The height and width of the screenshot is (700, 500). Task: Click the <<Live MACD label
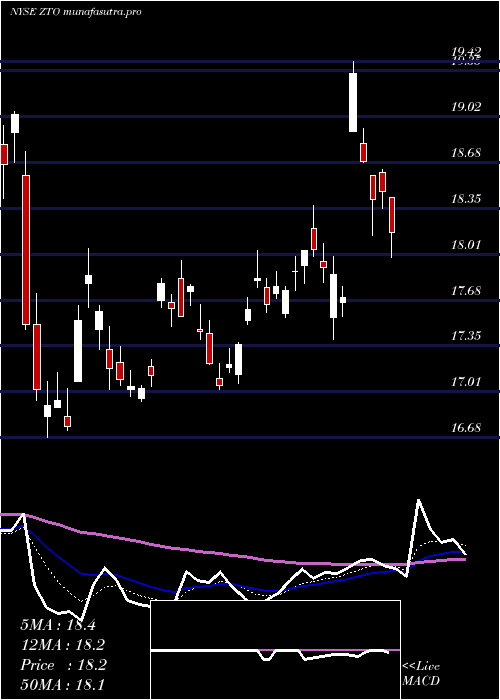click(x=421, y=673)
